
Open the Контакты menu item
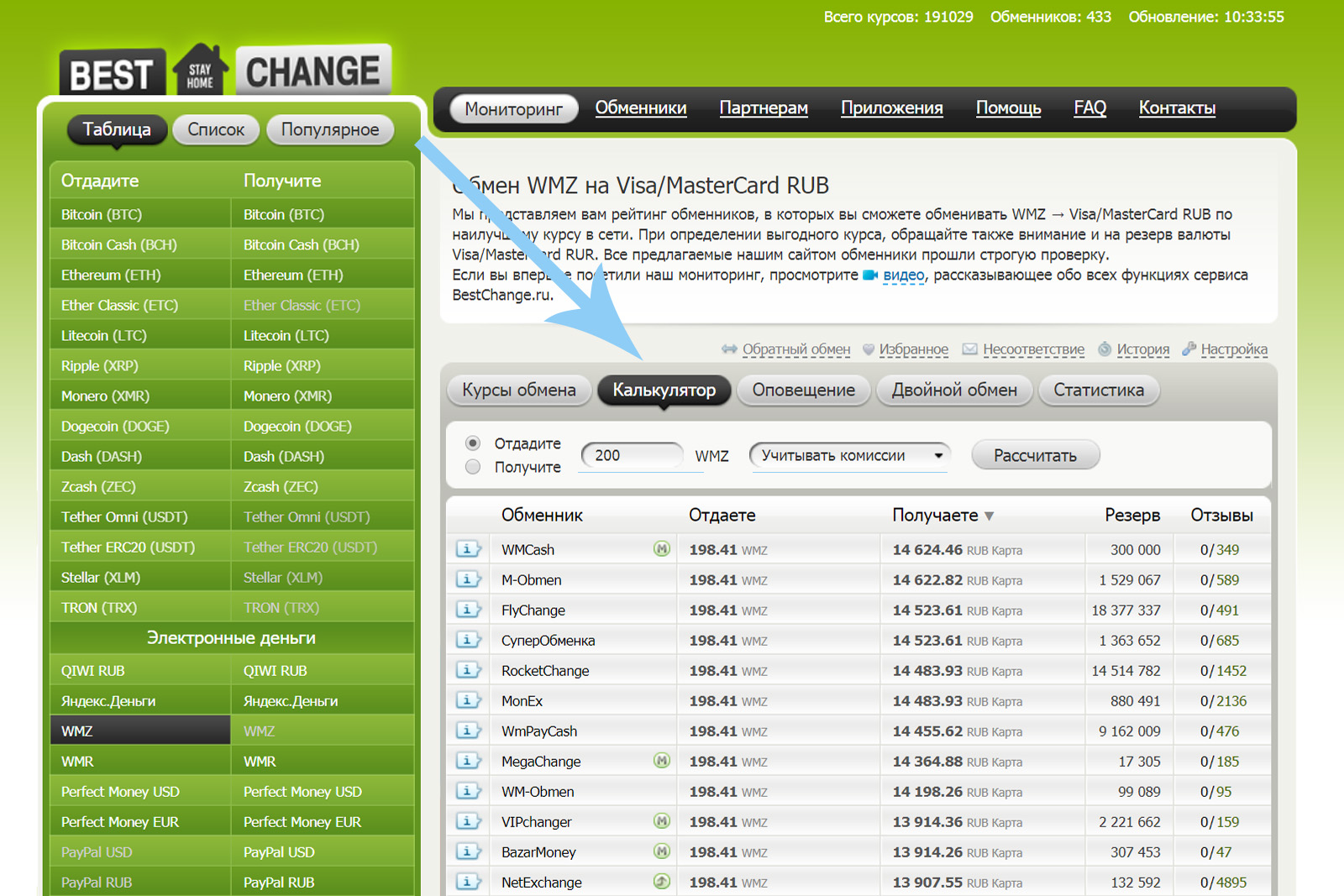click(1177, 107)
